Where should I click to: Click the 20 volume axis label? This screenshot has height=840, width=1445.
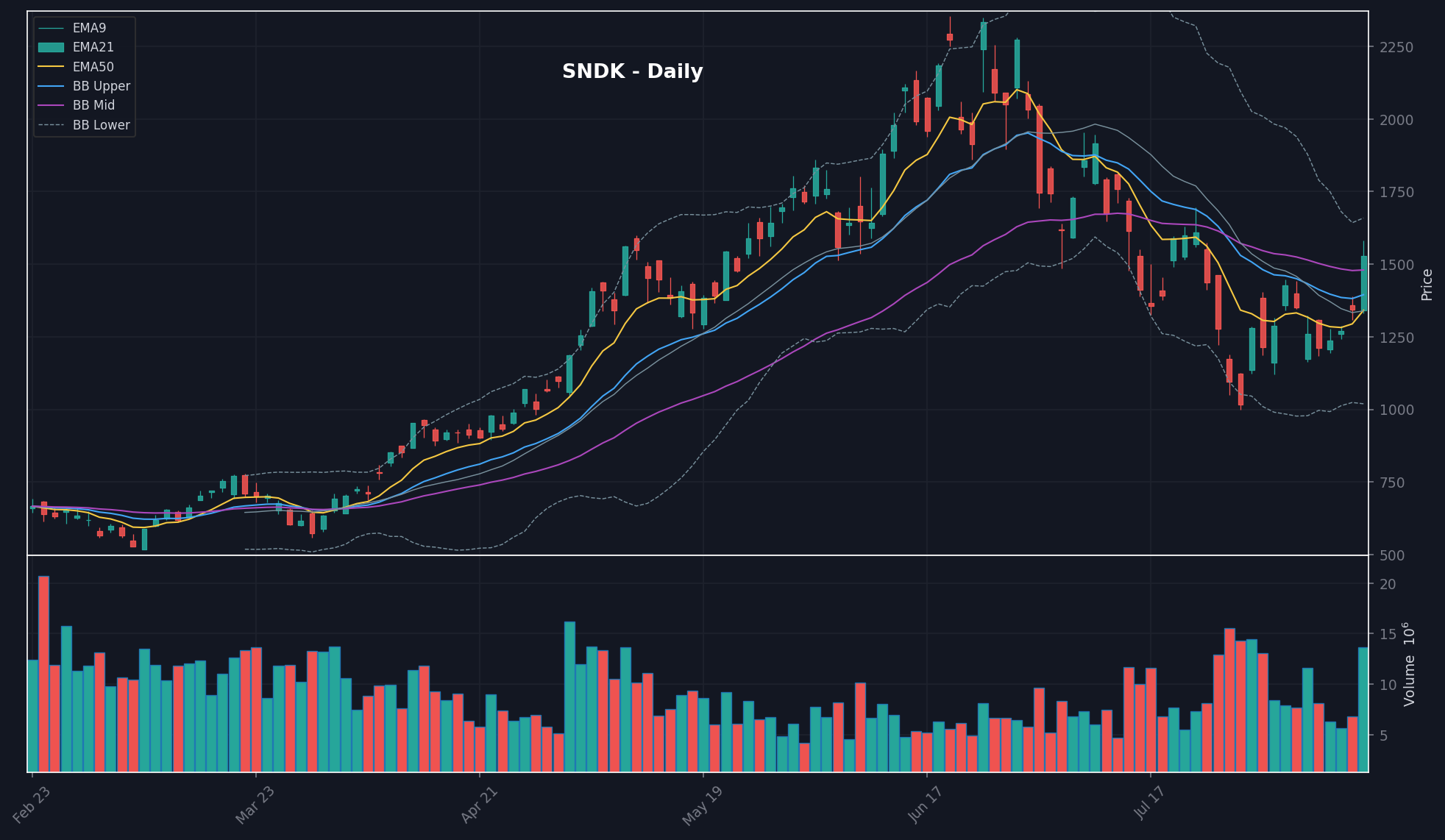pyautogui.click(x=1388, y=584)
